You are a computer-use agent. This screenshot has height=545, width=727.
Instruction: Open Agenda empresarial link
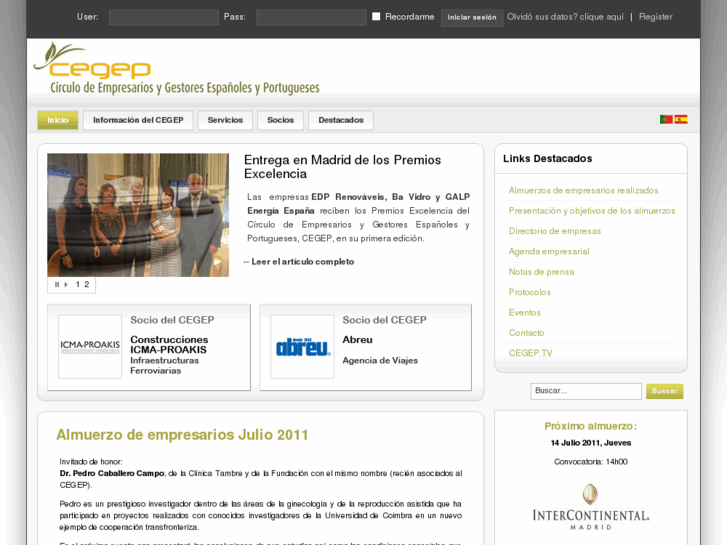click(x=549, y=251)
